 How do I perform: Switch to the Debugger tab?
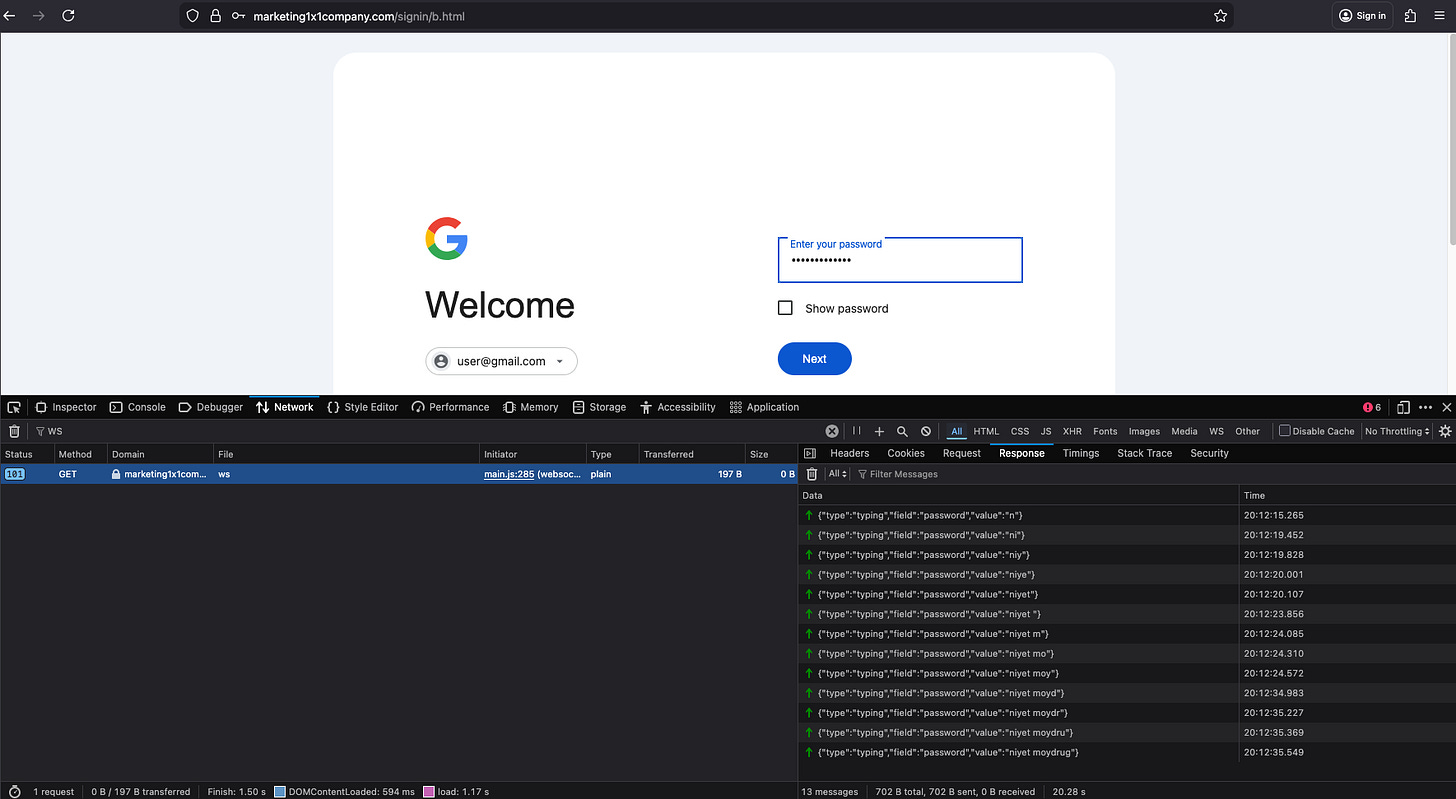coord(211,407)
